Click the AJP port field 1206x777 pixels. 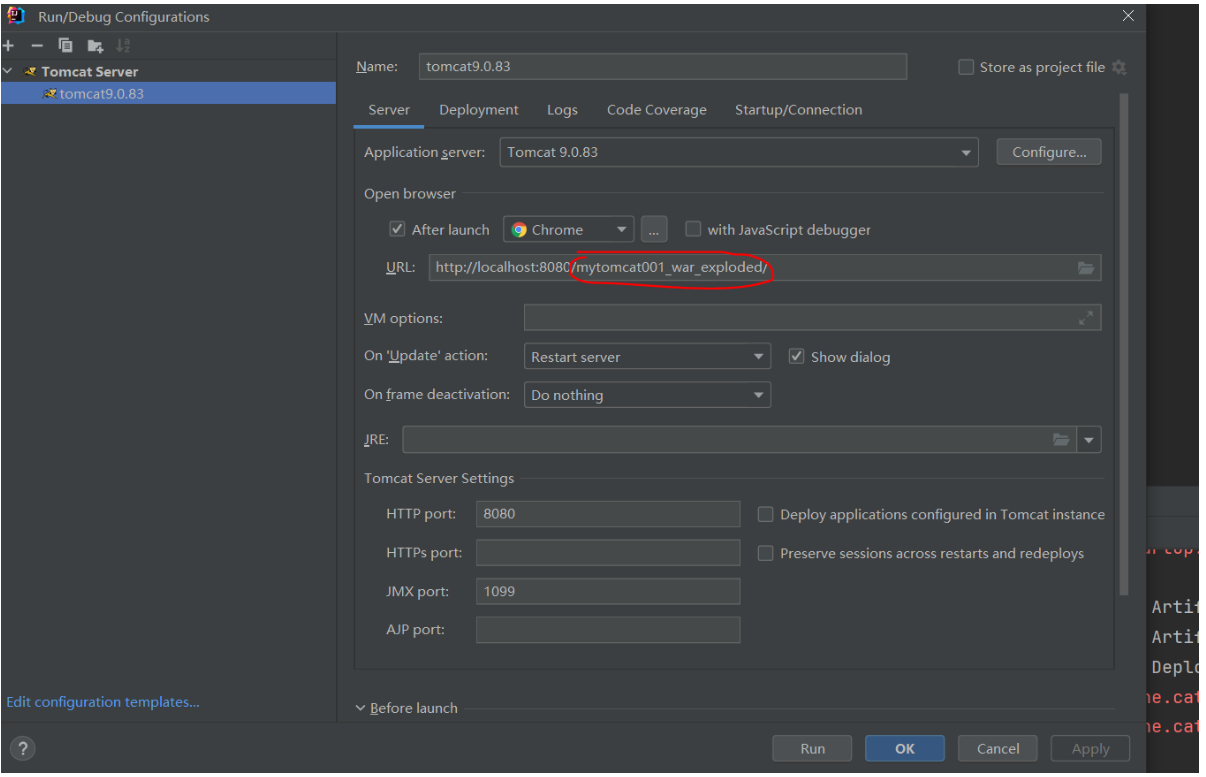coord(608,630)
